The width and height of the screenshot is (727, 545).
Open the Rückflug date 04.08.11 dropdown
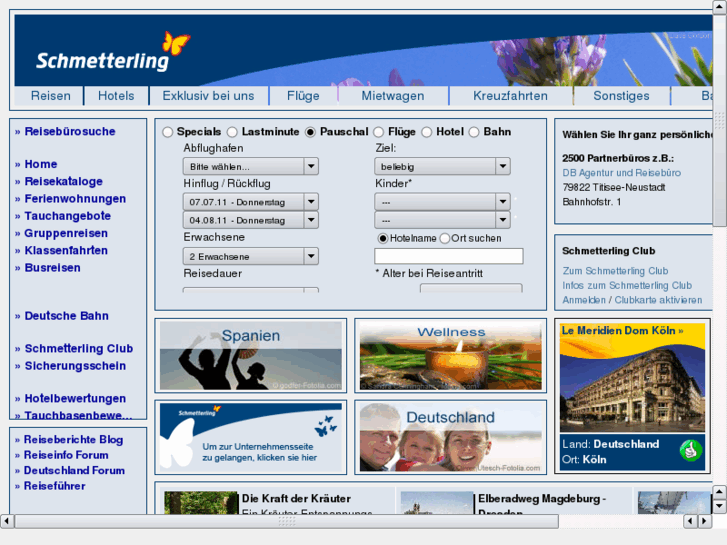[251, 220]
